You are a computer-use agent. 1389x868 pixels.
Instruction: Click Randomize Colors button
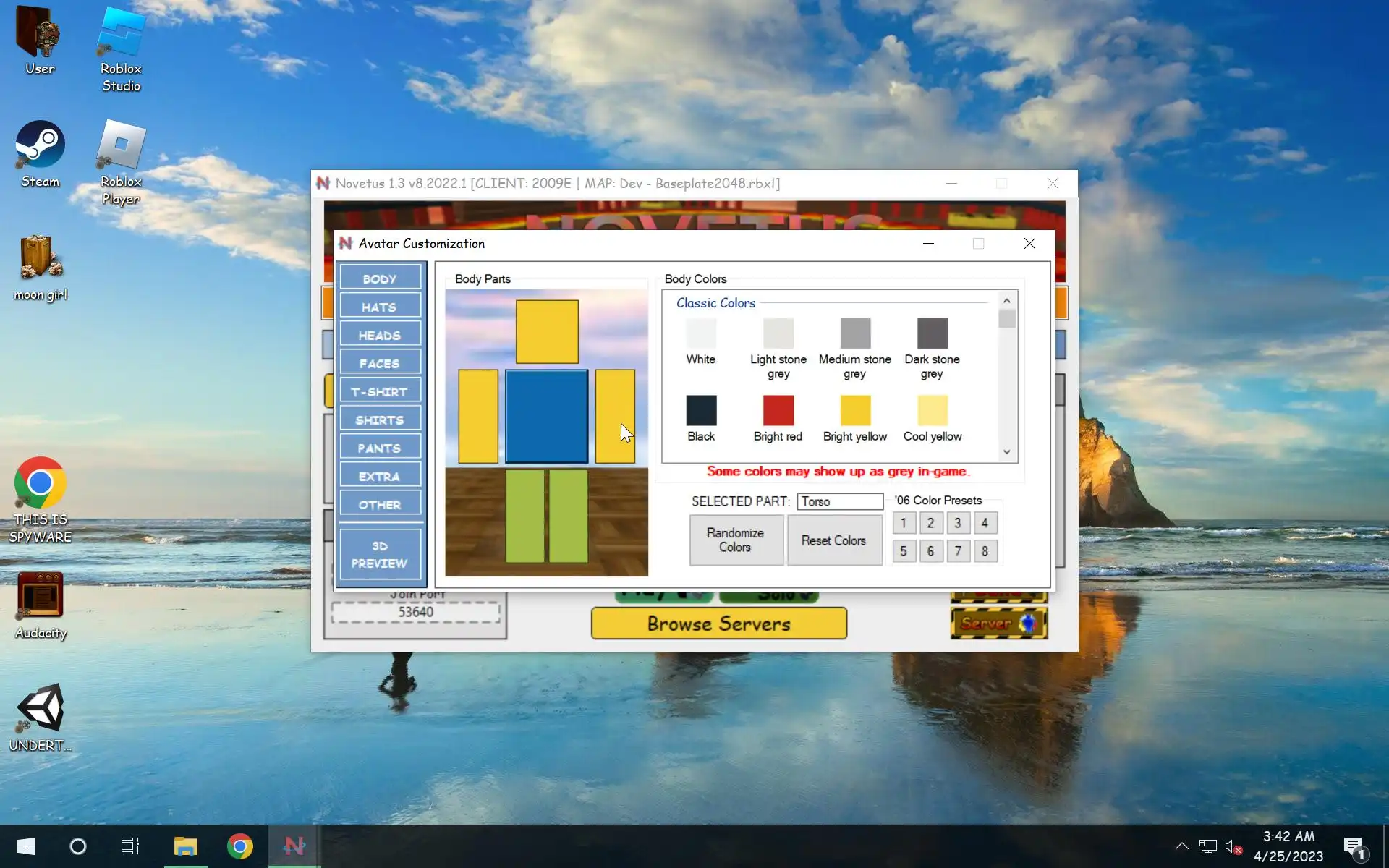735,540
